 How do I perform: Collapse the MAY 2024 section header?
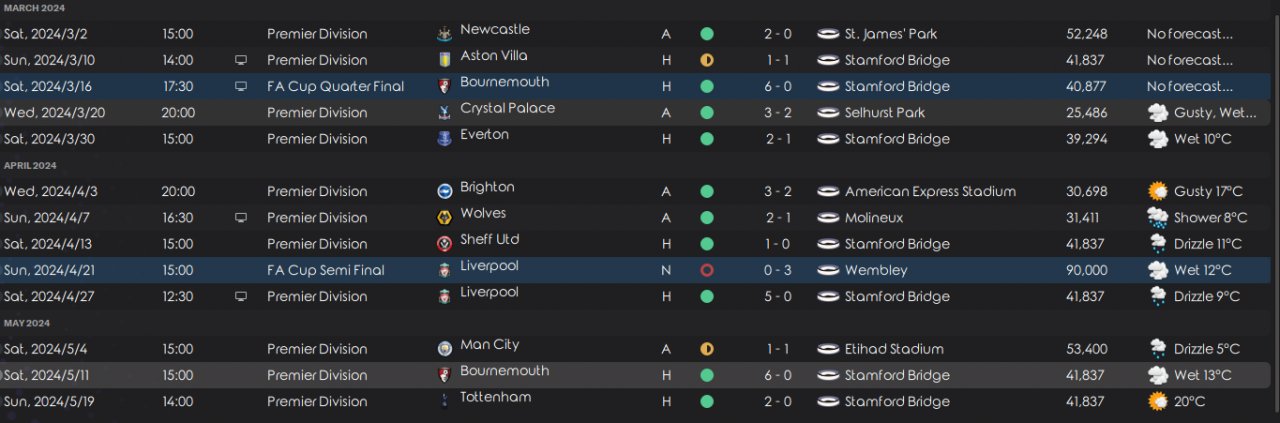[27, 323]
